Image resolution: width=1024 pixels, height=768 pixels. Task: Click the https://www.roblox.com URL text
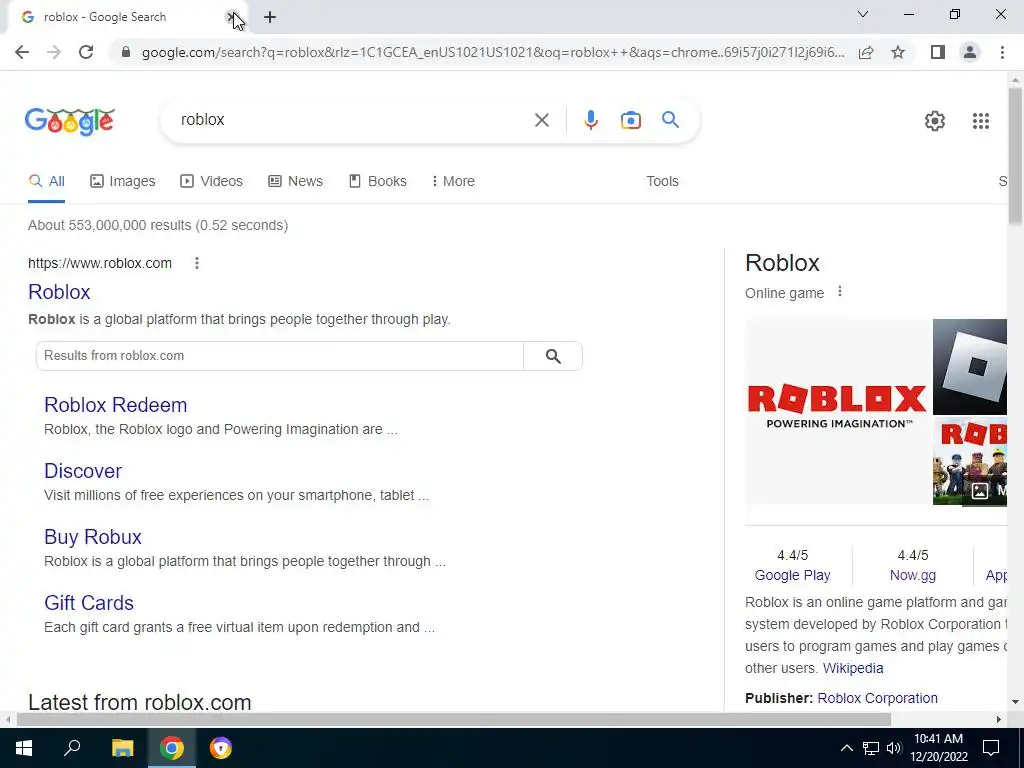click(x=100, y=263)
